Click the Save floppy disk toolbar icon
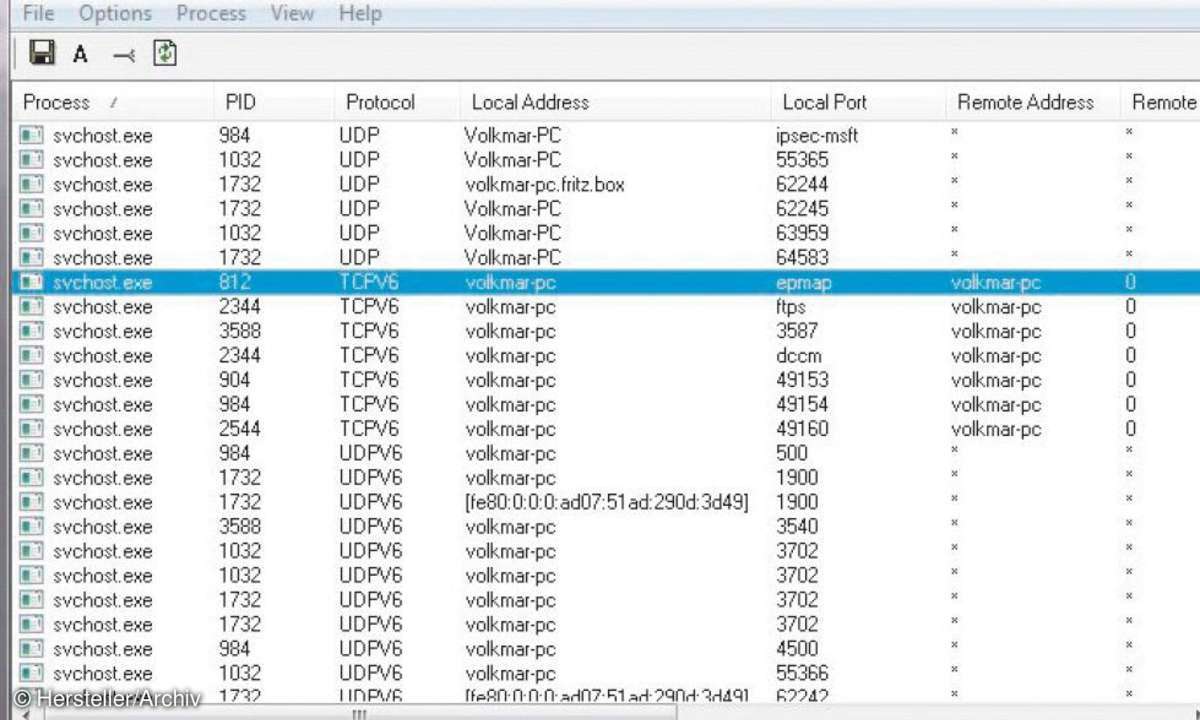1200x720 pixels. 42,53
